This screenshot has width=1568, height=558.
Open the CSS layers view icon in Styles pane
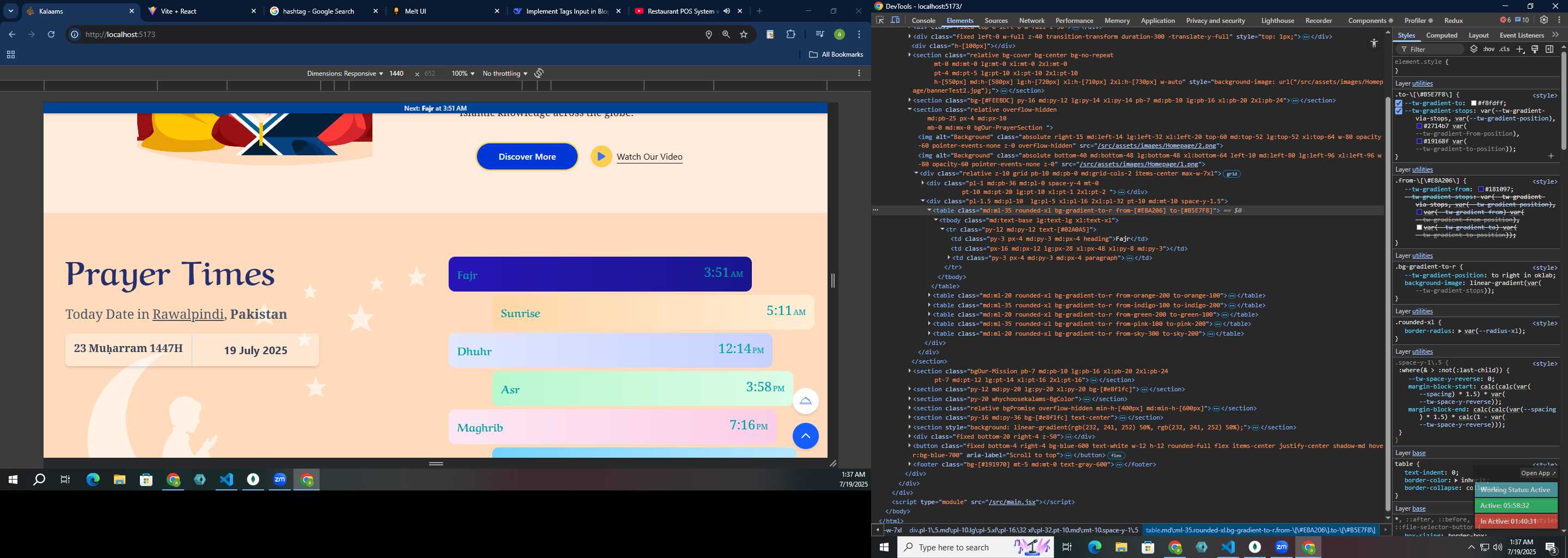click(1474, 50)
